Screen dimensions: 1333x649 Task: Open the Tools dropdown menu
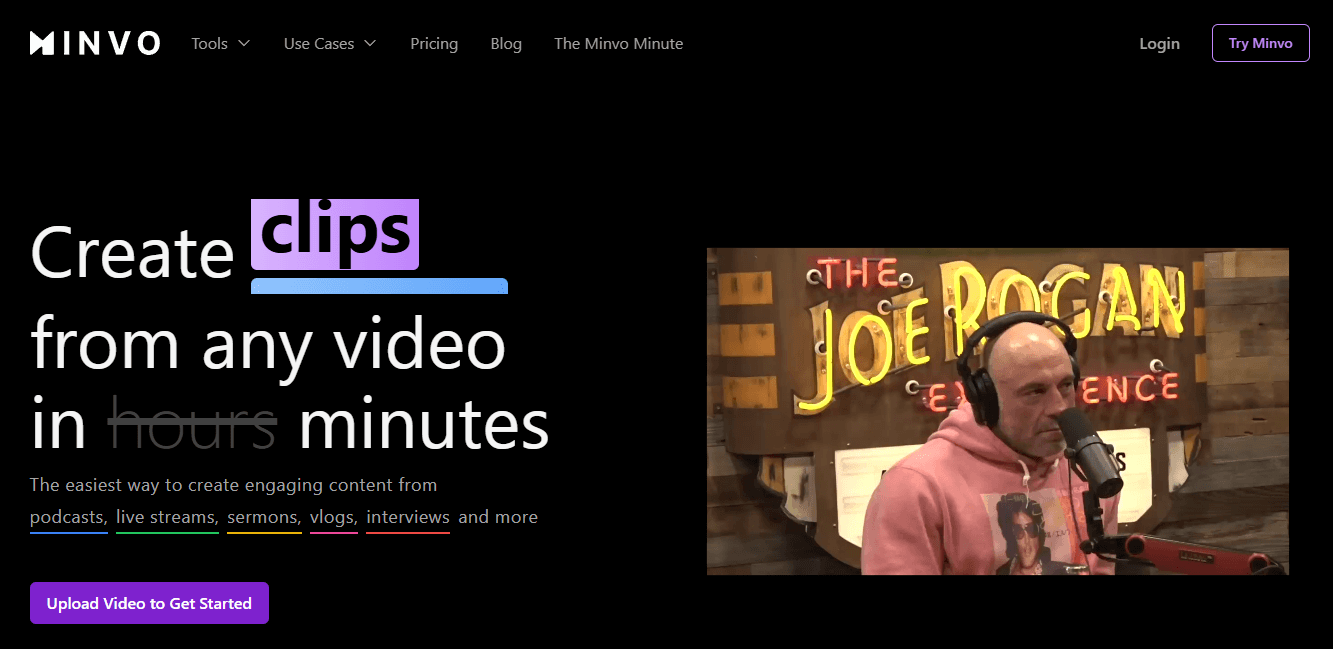pos(221,43)
